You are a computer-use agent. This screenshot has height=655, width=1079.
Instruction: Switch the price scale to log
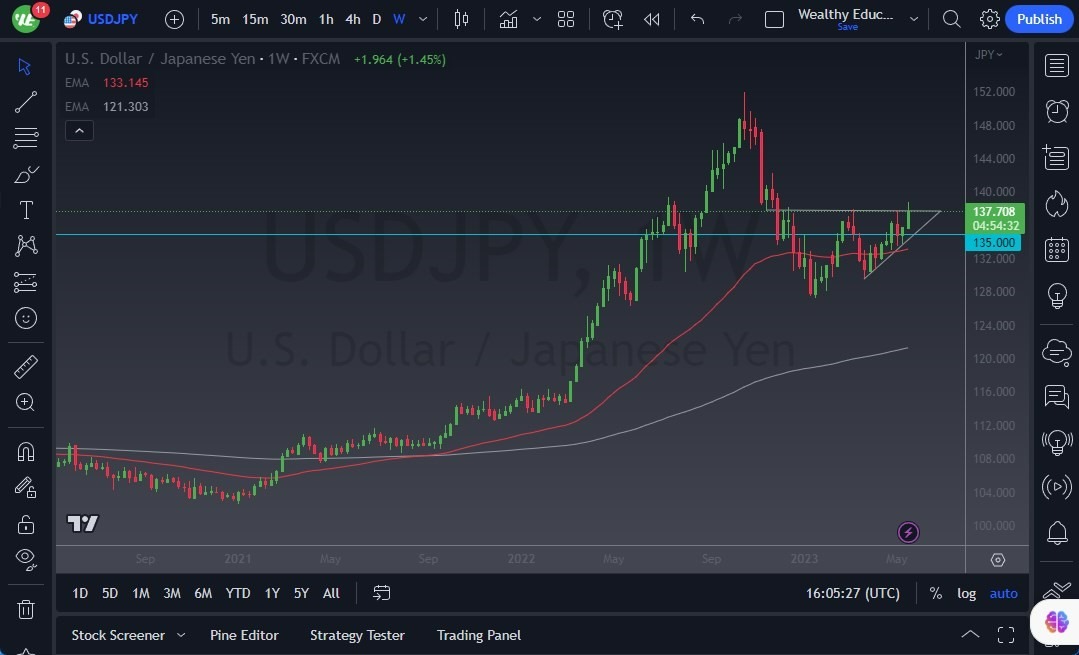[x=966, y=593]
